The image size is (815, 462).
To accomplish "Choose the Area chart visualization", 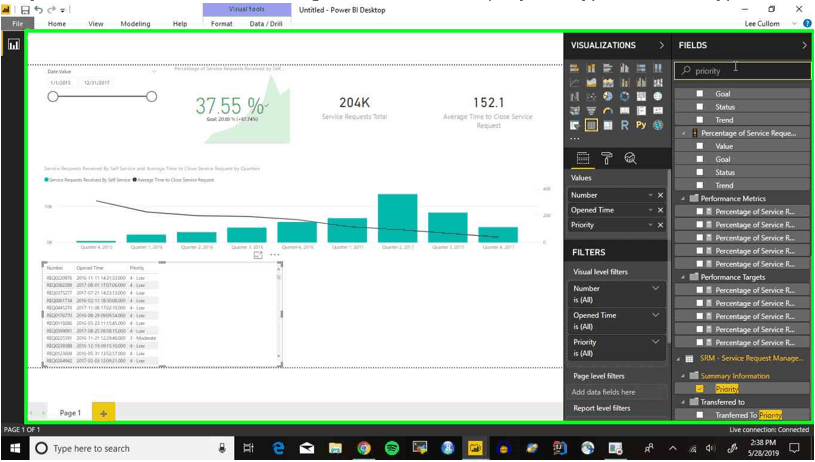I will (x=591, y=82).
